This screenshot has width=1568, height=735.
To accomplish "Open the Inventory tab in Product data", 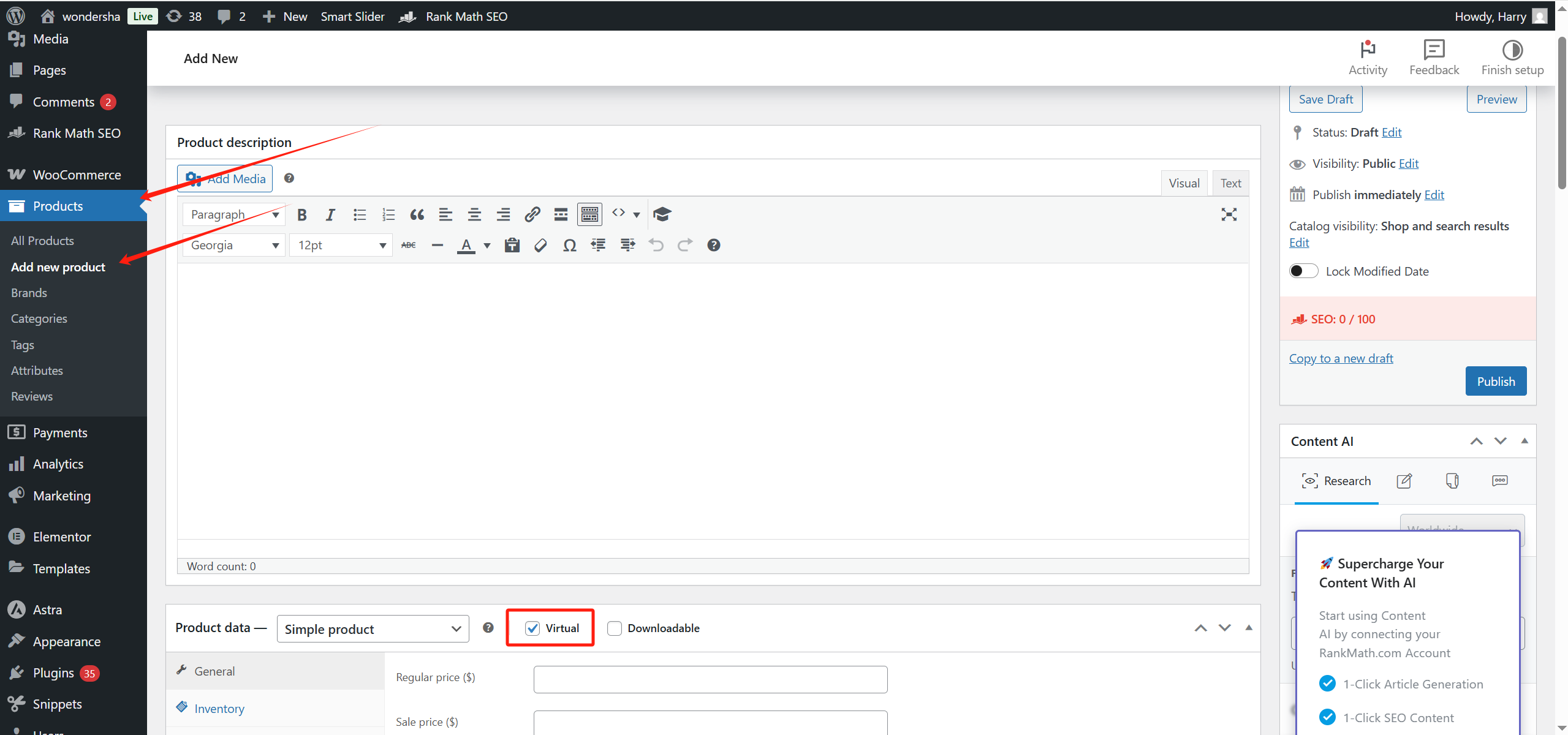I will (x=218, y=708).
